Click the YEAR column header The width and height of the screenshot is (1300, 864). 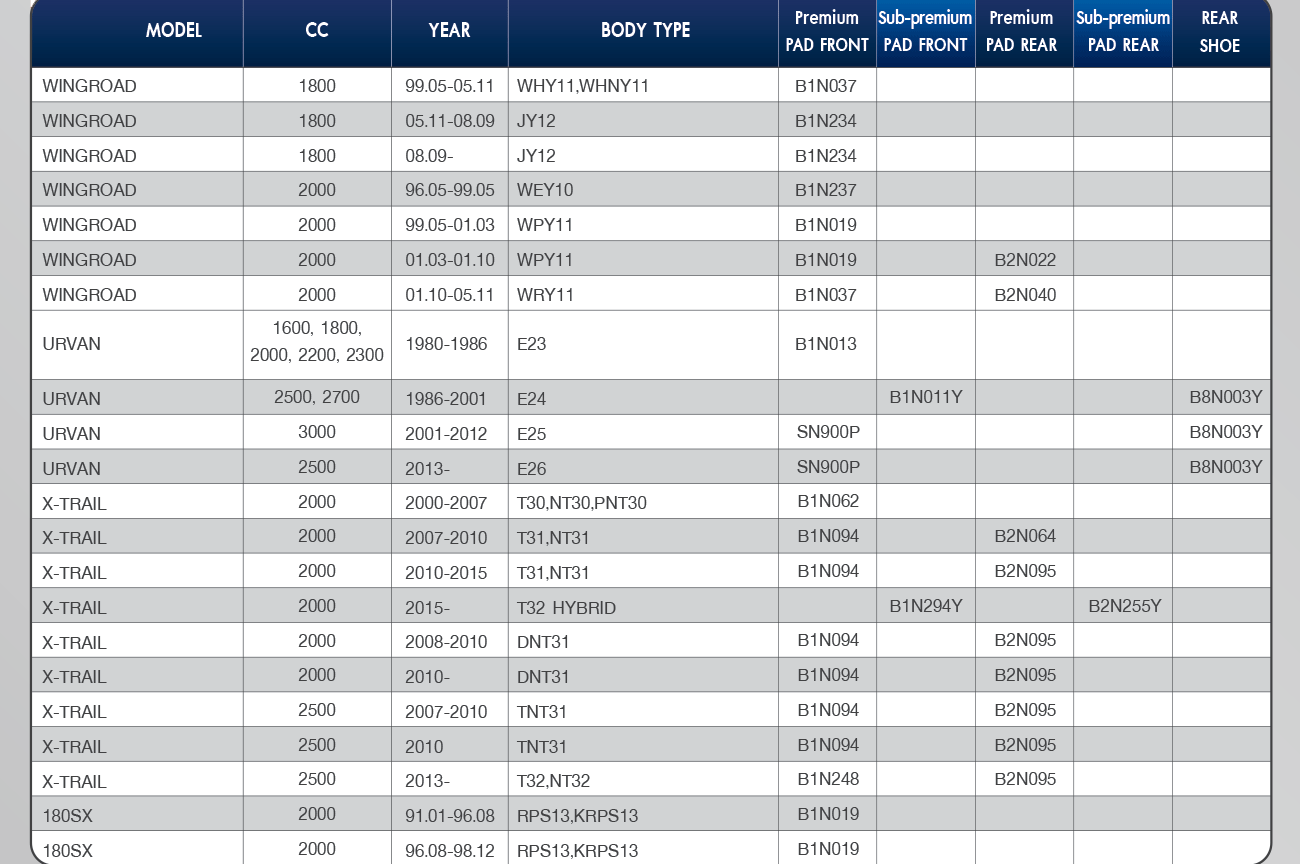449,30
